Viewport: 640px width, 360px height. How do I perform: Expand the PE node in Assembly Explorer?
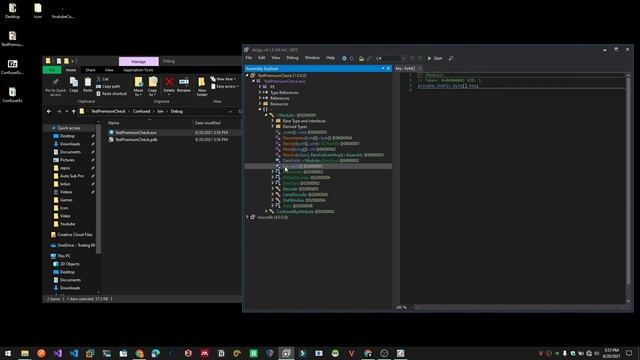(260, 87)
